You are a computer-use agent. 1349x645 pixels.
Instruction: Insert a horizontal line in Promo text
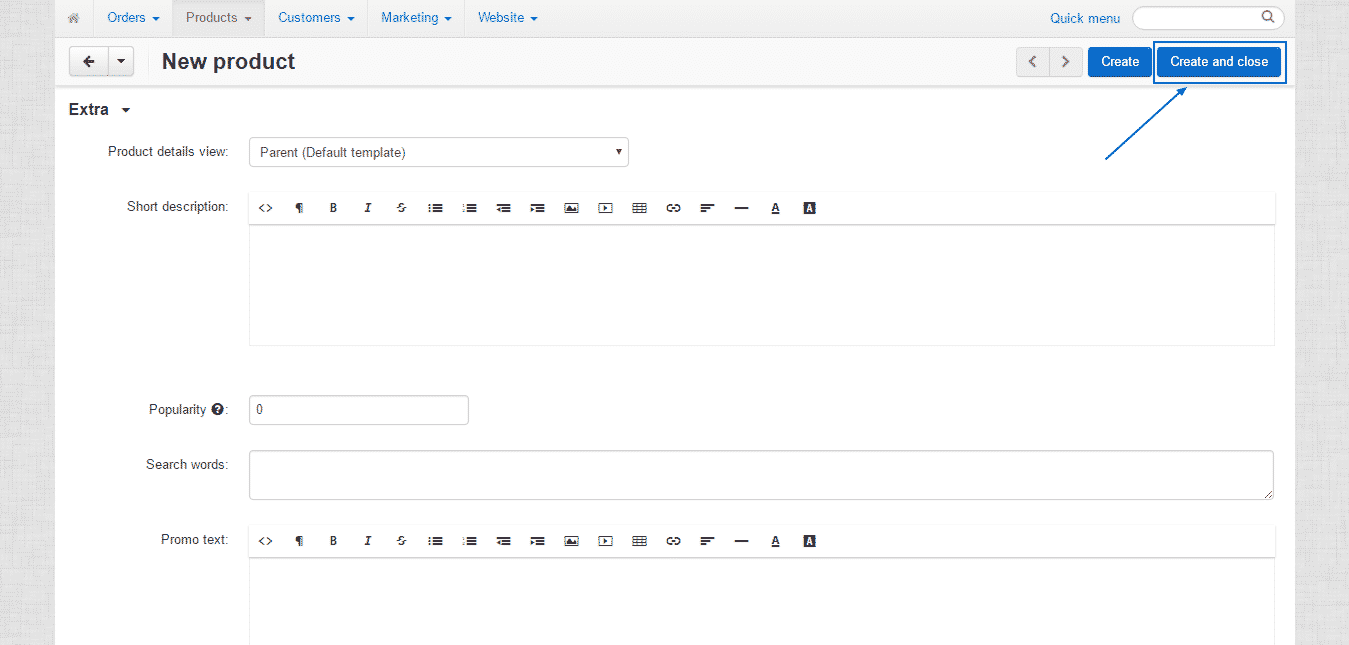(741, 540)
